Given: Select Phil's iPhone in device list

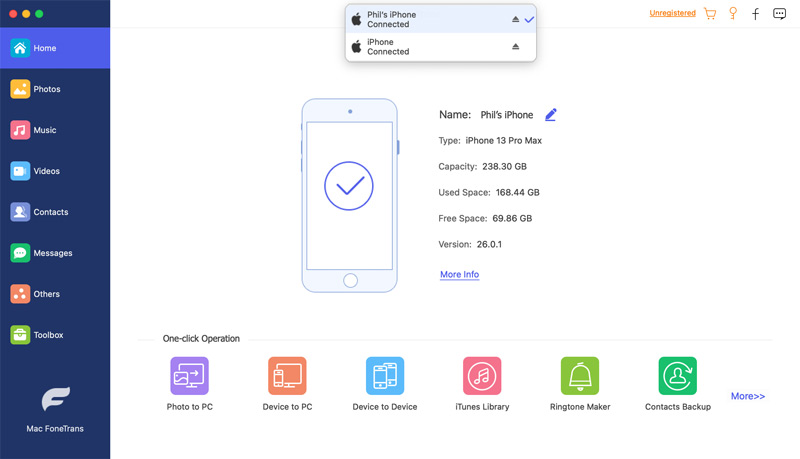Looking at the screenshot, I should point(420,20).
